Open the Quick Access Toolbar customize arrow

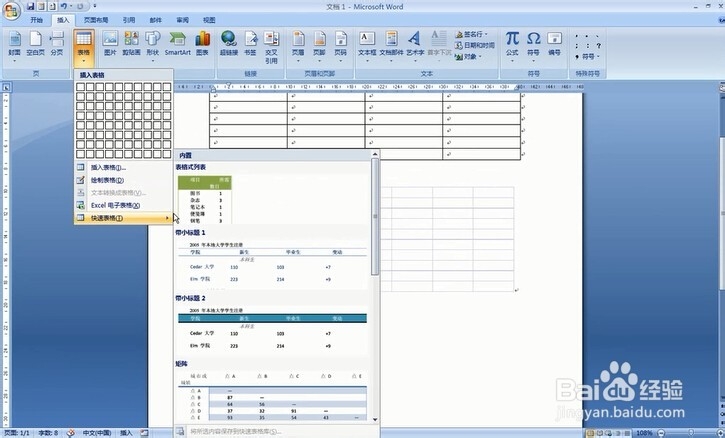click(x=95, y=6)
